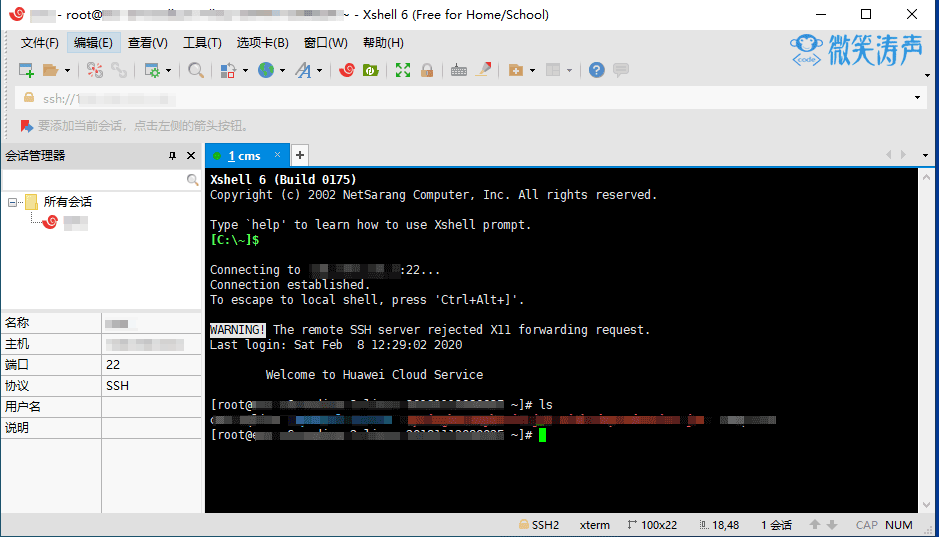Open the 帮助(H) menu

pyautogui.click(x=383, y=43)
